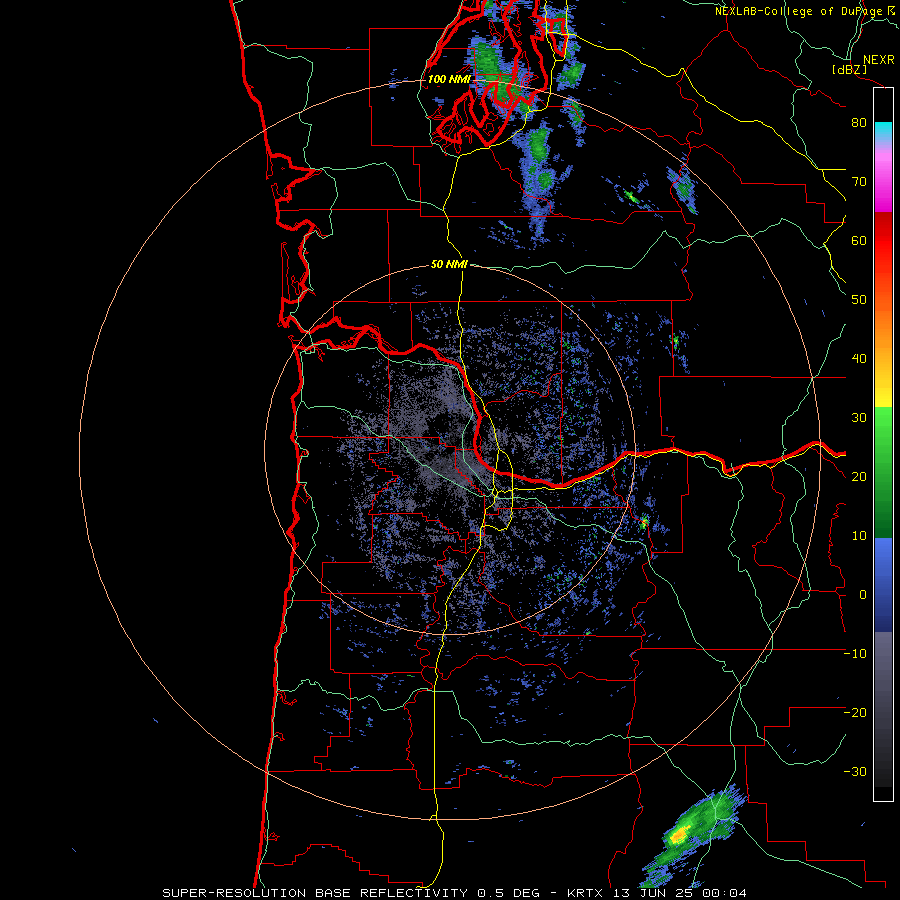900x900 pixels.
Task: Click the "[dBZ]" unit label
Action: tap(849, 69)
